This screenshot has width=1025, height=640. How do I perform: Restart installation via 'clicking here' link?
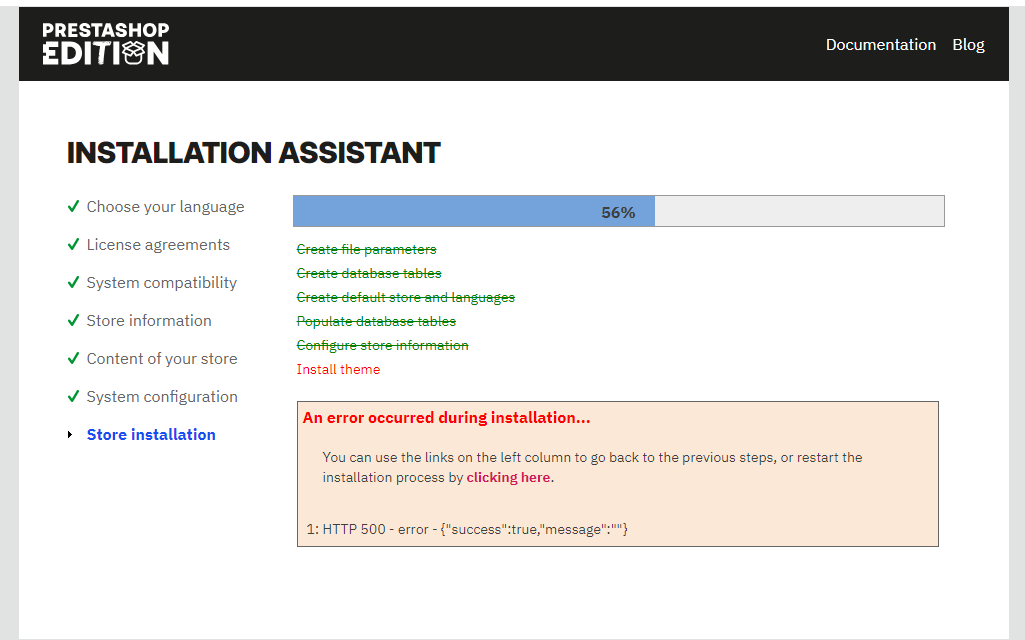pos(508,478)
